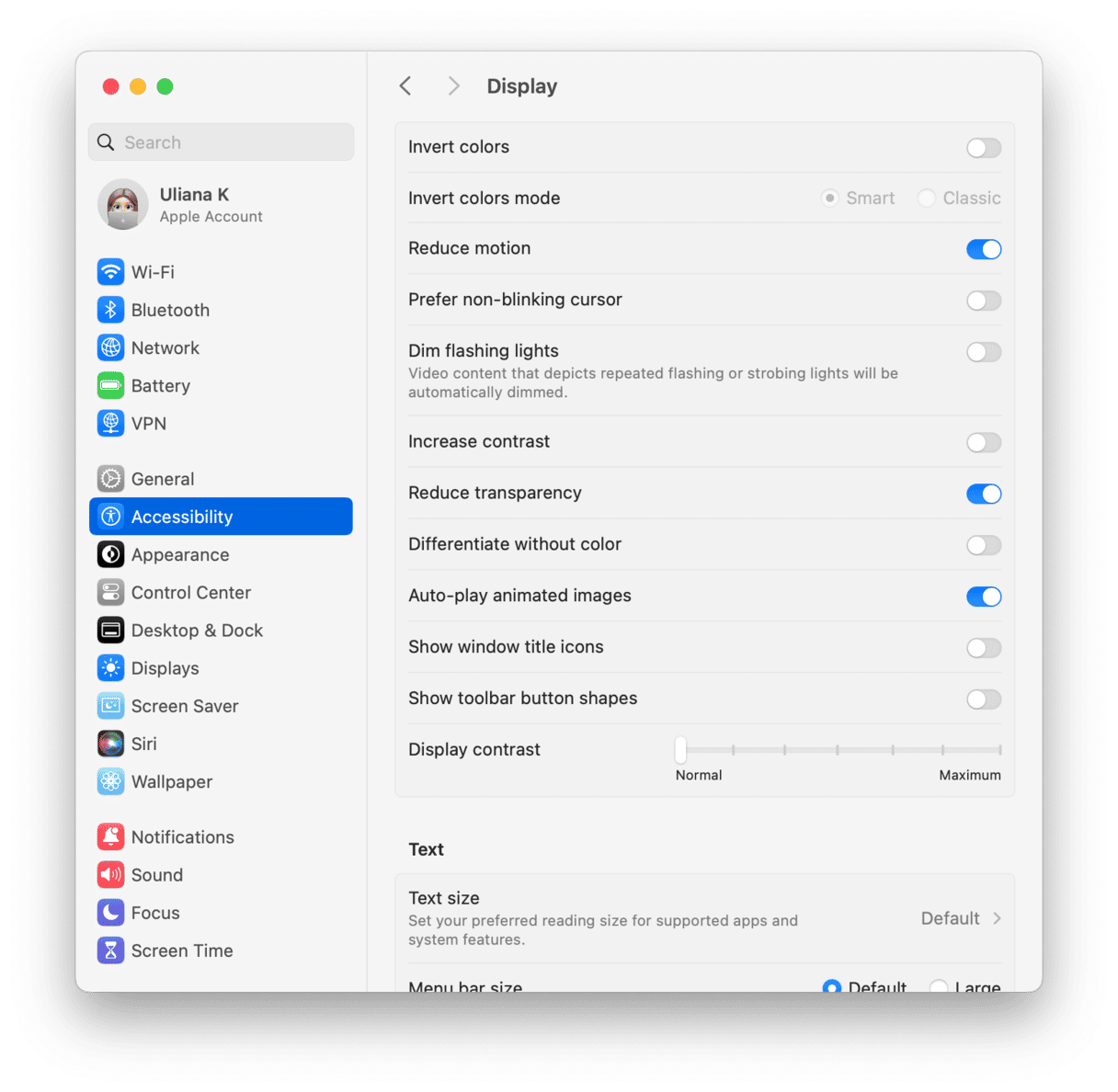Click the Notifications bell icon
The width and height of the screenshot is (1118, 1092).
[110, 836]
